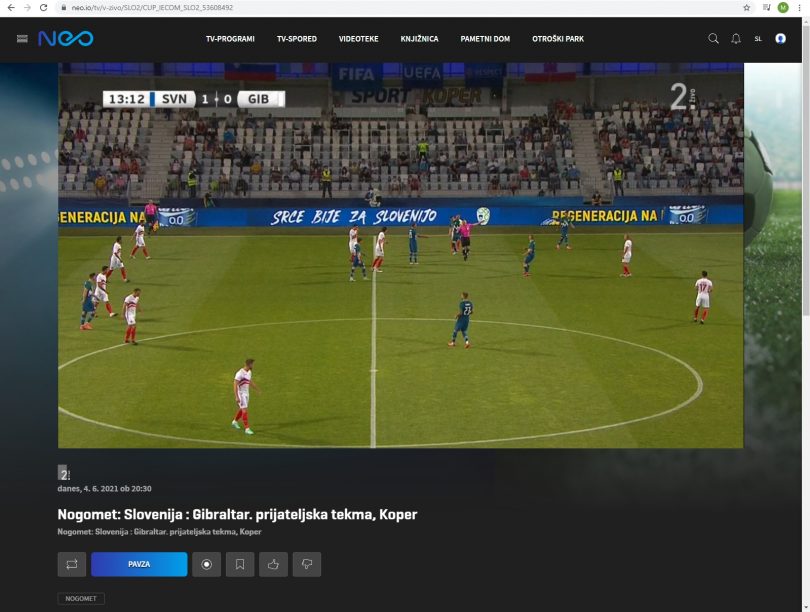Go back using the browser back arrow

tap(12, 7)
